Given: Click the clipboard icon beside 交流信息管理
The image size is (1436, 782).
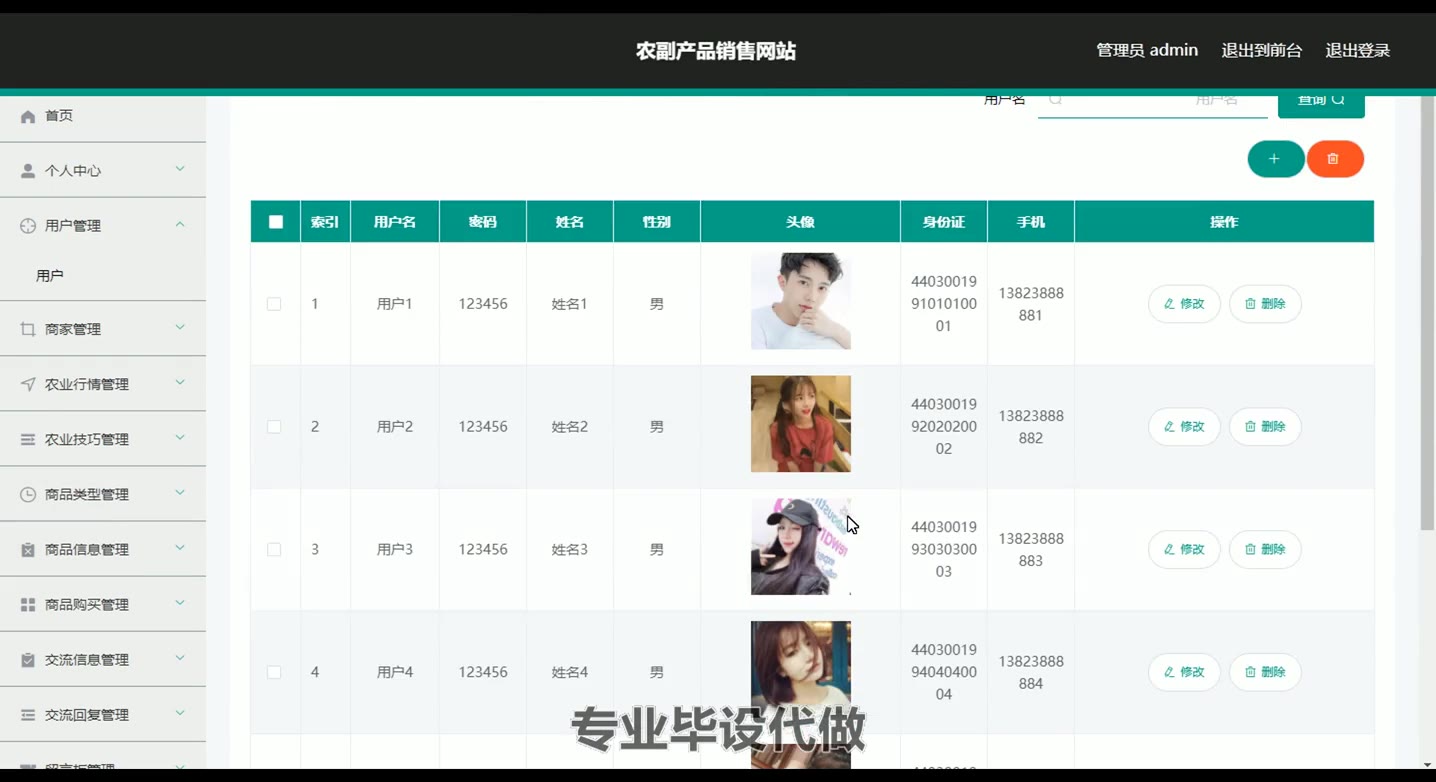Looking at the screenshot, I should click(x=28, y=660).
